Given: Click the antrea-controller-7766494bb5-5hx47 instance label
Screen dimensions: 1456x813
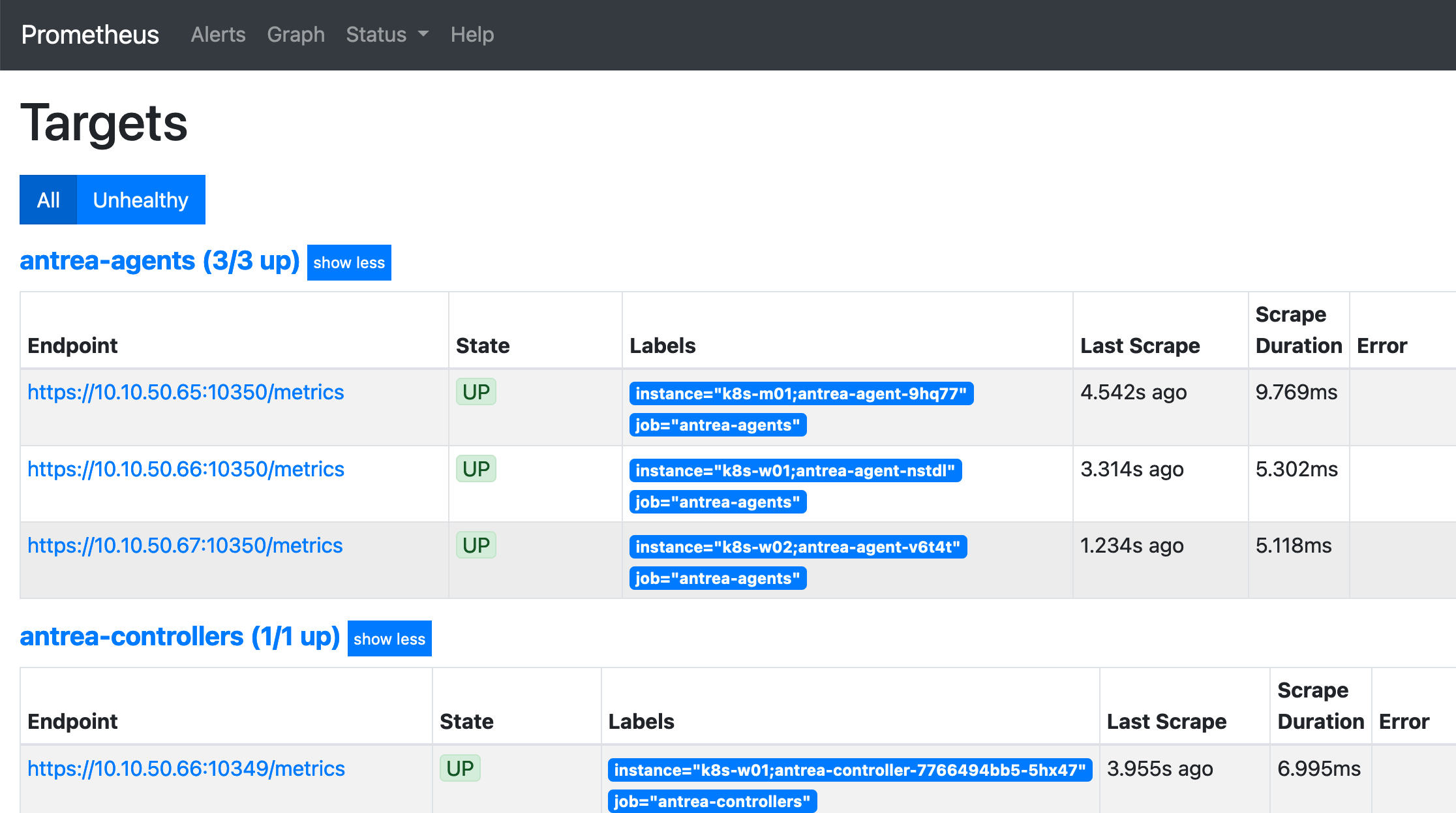Looking at the screenshot, I should pos(850,770).
